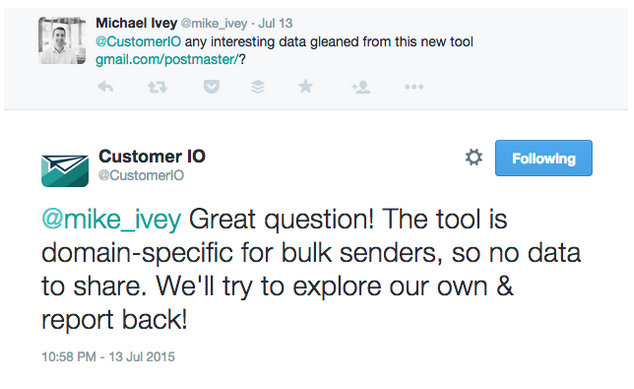The image size is (634, 389).
Task: Open the gmail.com/postmaster/ link
Action: (x=167, y=59)
